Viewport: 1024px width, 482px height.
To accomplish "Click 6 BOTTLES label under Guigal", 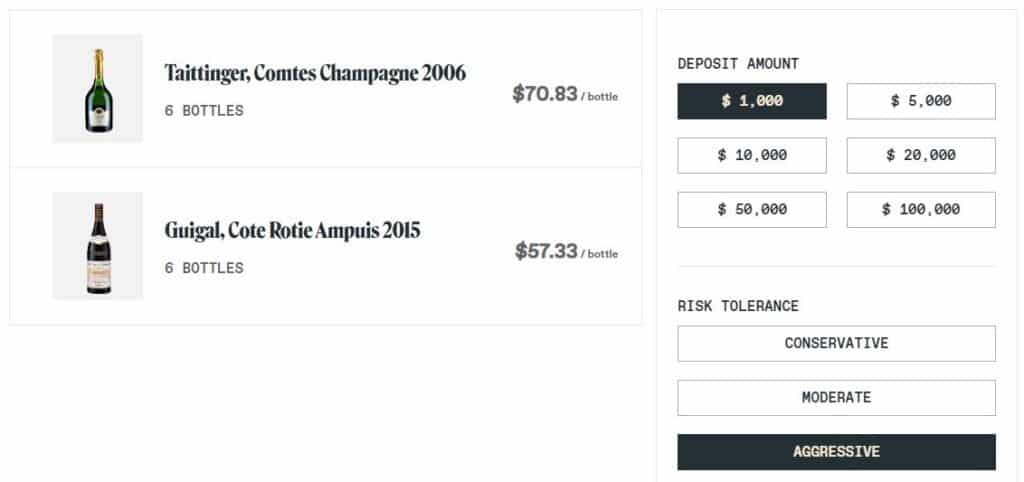I will pyautogui.click(x=204, y=268).
